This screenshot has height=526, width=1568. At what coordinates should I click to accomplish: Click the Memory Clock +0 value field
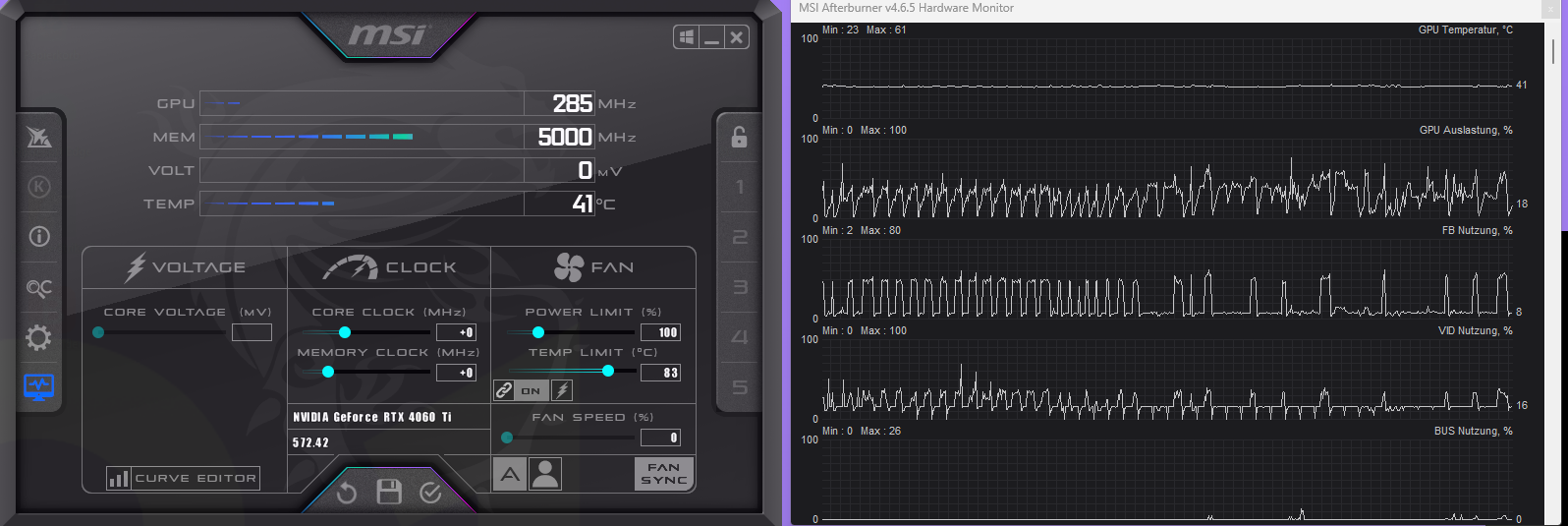pos(456,373)
